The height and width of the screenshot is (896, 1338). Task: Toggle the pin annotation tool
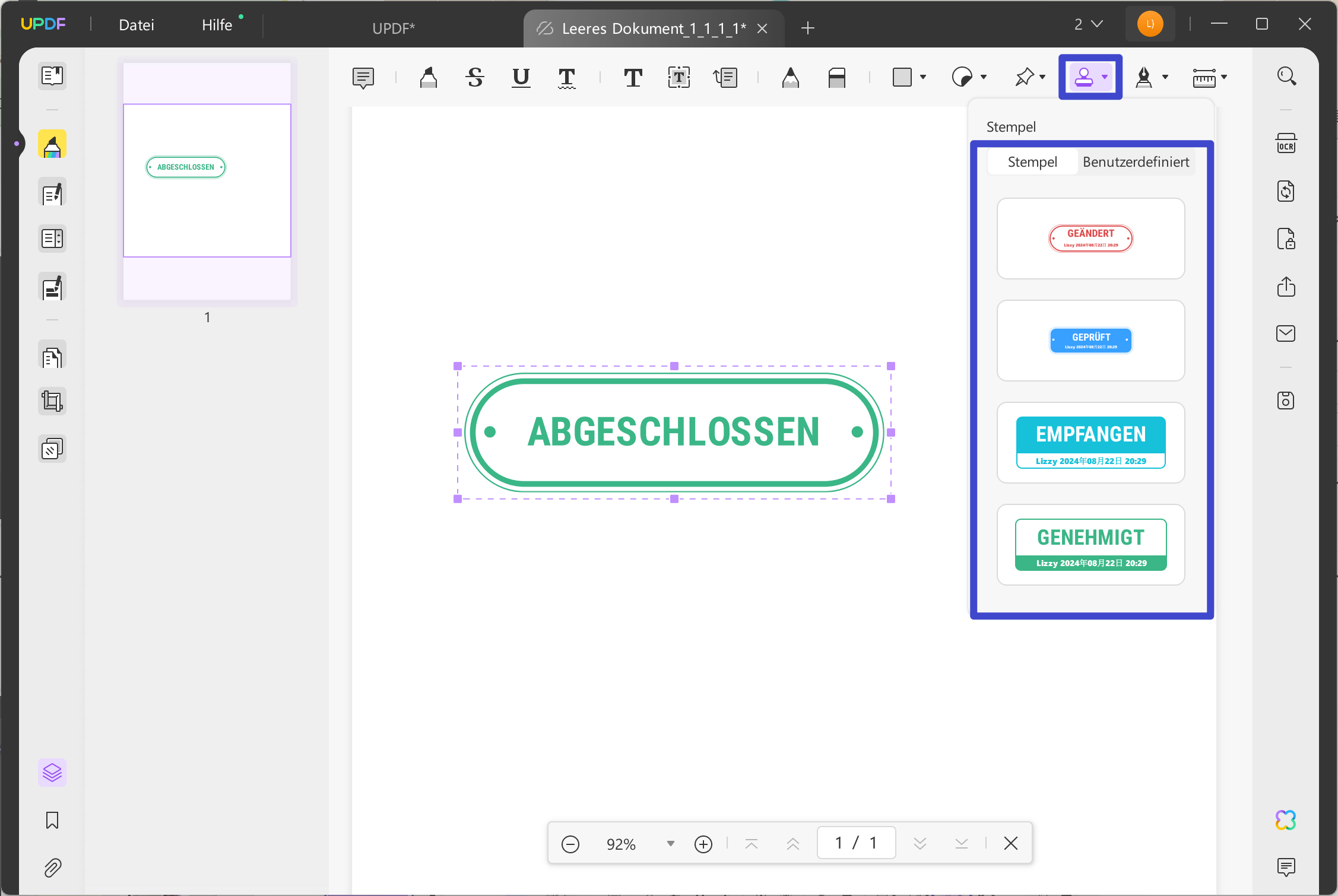click(1025, 78)
